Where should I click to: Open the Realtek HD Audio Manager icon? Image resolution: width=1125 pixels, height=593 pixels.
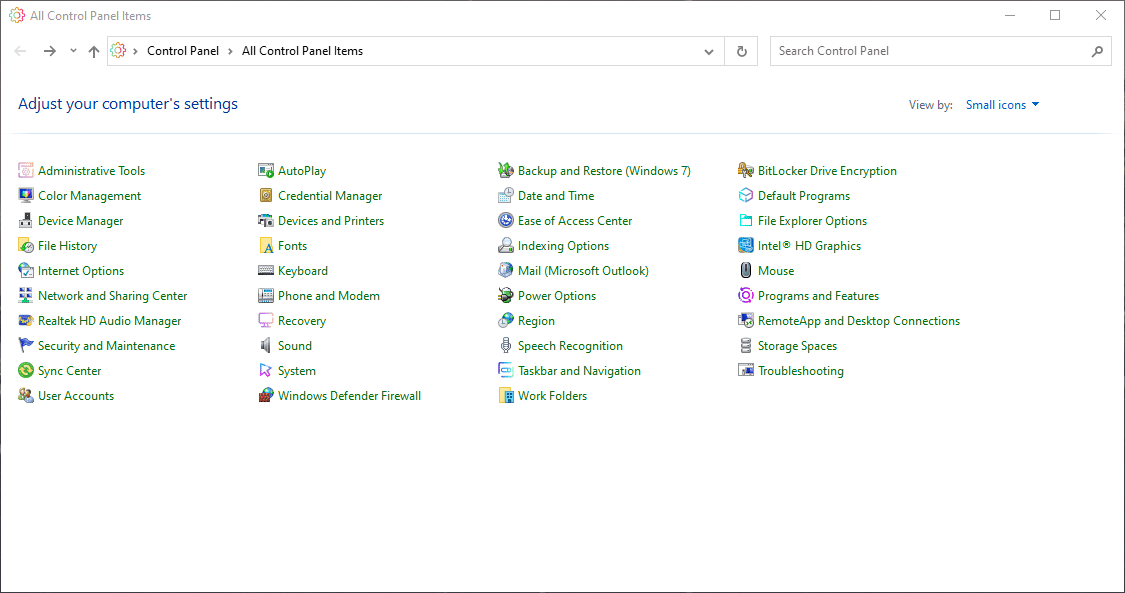pos(26,321)
